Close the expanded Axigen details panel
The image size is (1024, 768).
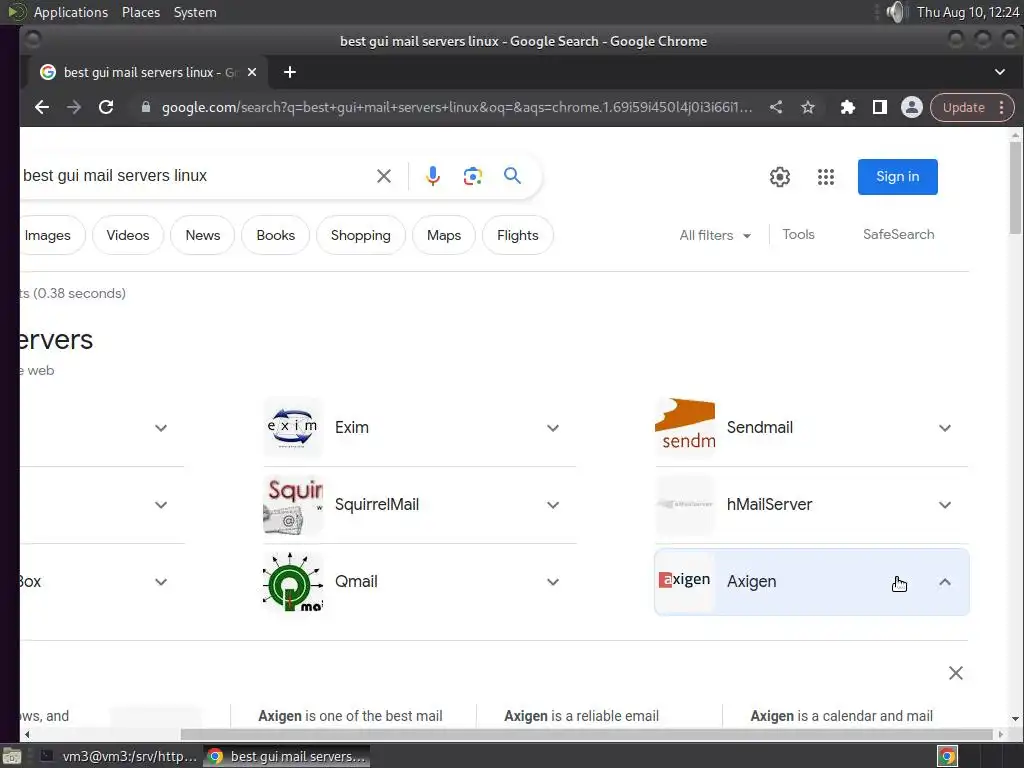tap(955, 673)
